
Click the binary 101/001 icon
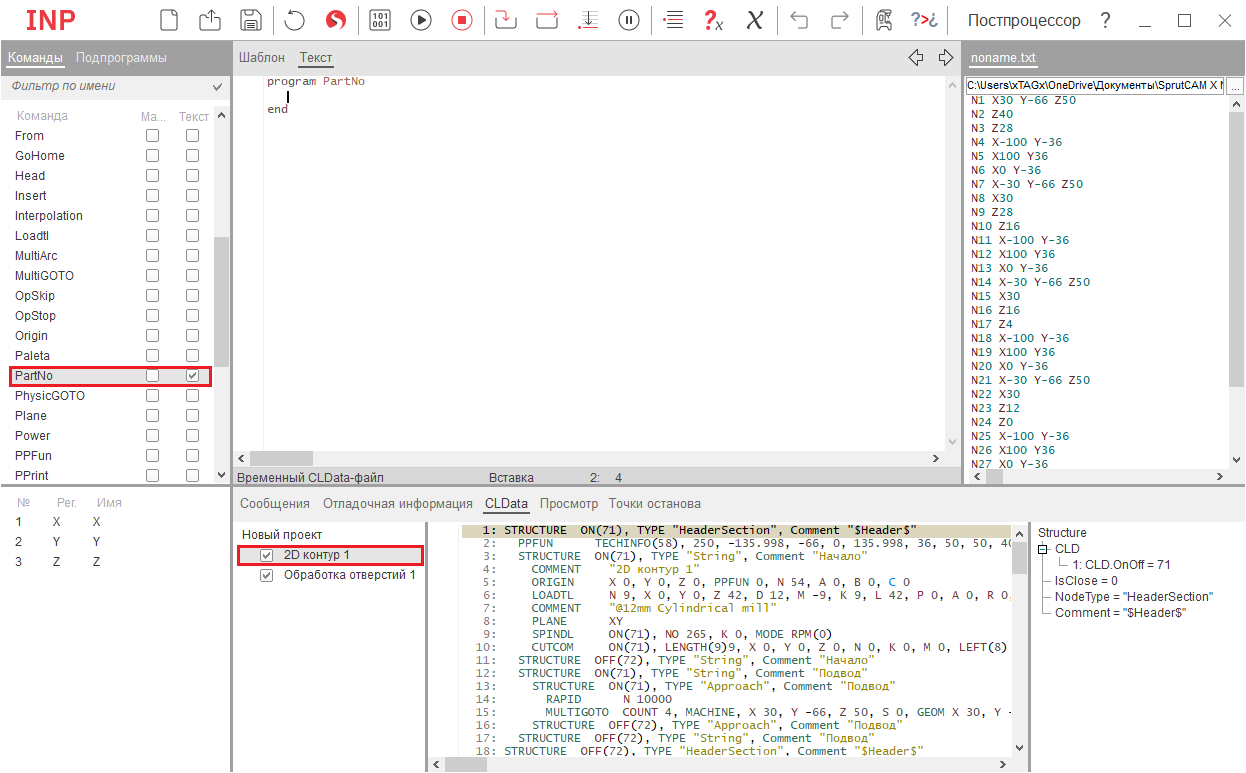click(x=380, y=20)
